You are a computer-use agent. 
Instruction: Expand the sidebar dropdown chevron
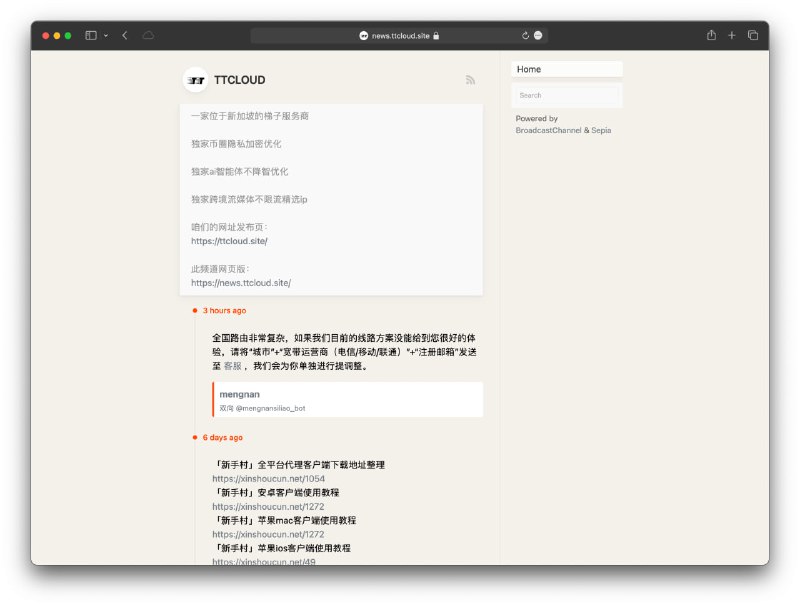coord(103,34)
